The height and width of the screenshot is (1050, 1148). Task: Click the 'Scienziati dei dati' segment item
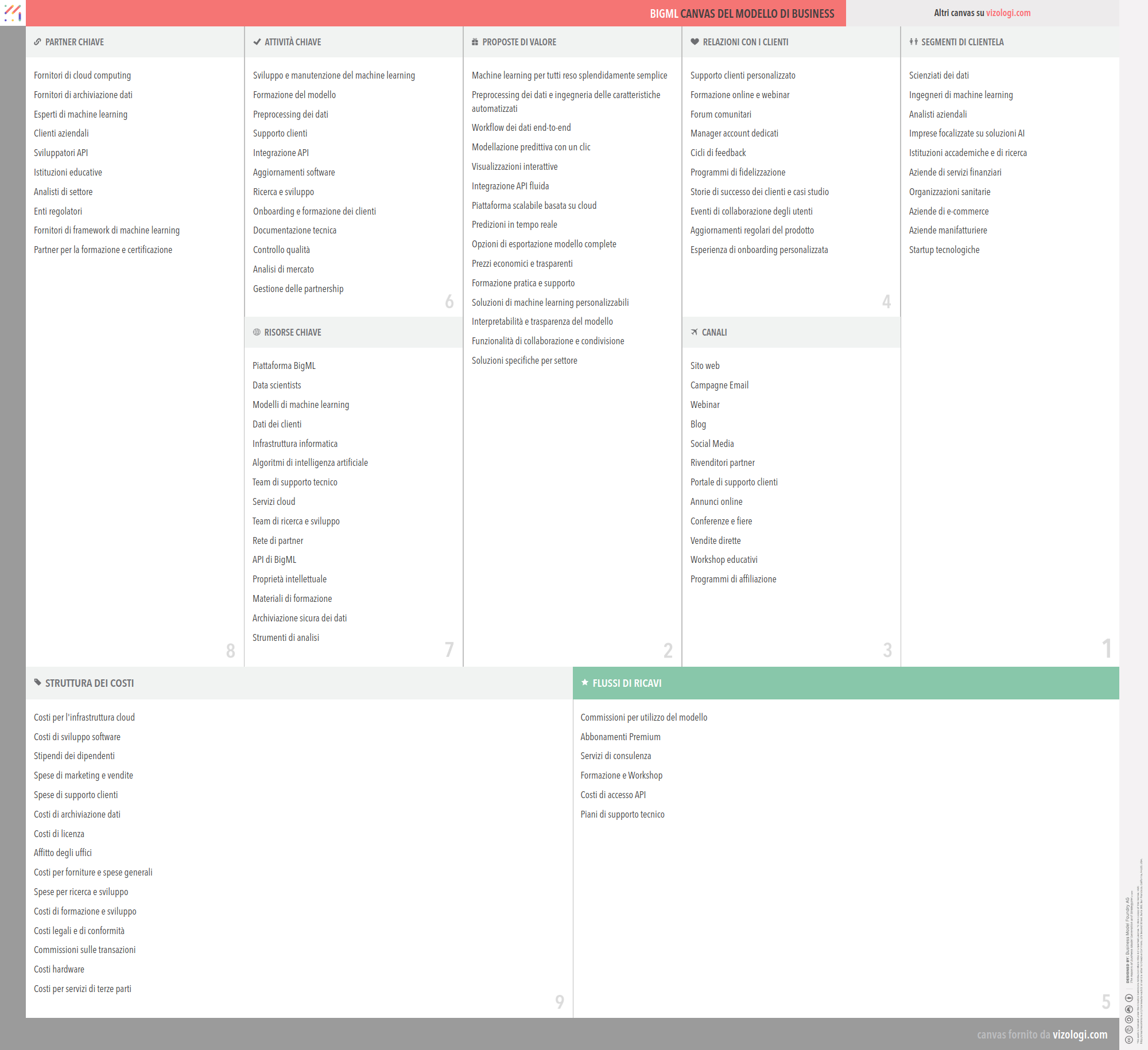pyautogui.click(x=938, y=75)
